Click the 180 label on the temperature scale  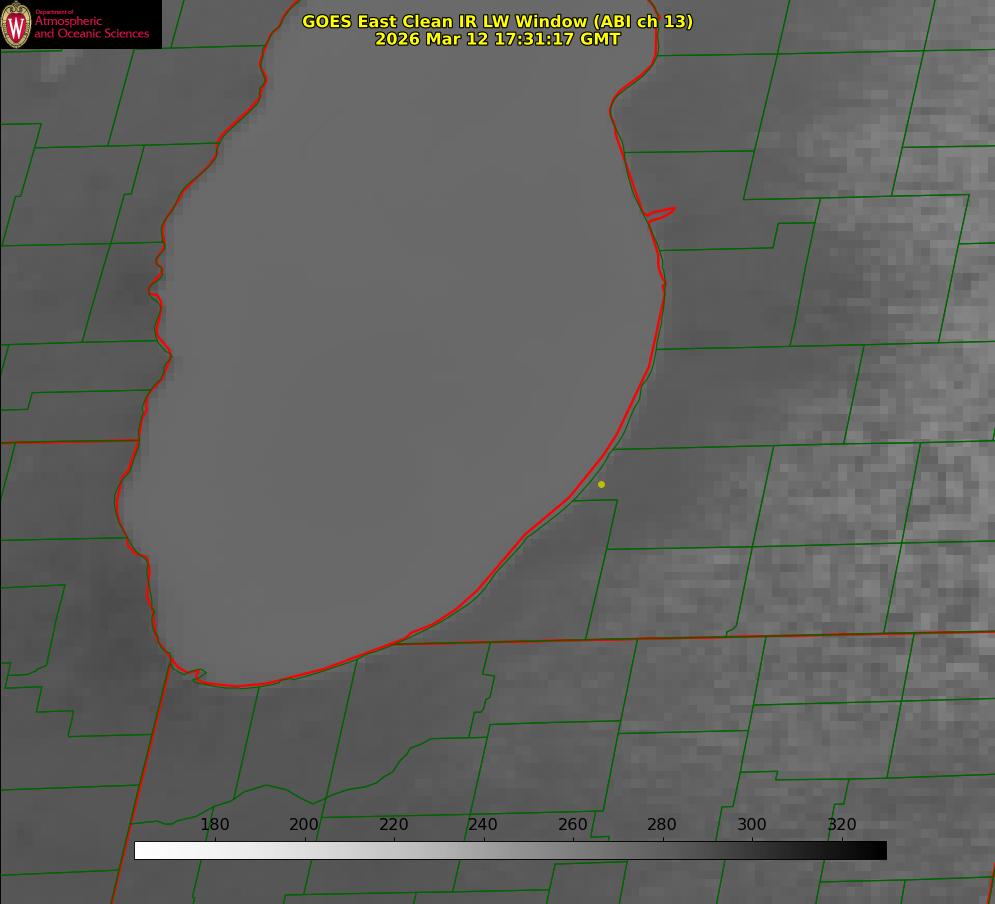click(215, 824)
